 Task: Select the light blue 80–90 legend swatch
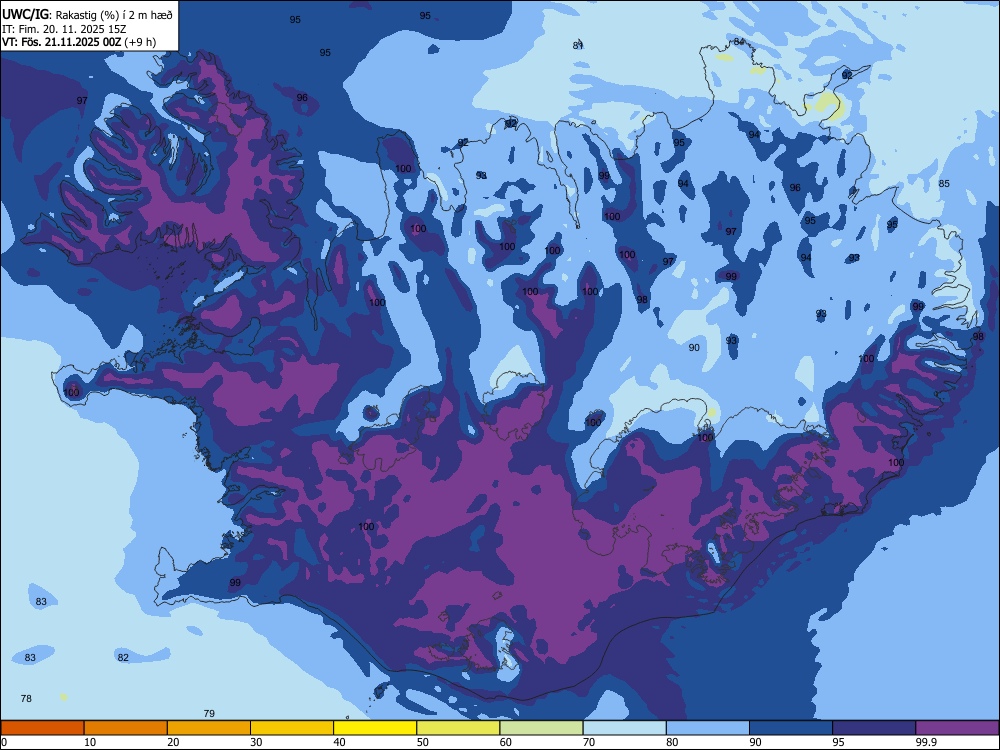pyautogui.click(x=708, y=728)
